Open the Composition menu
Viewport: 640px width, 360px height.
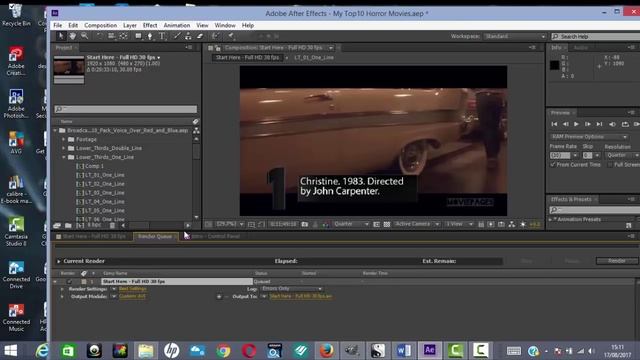click(x=100, y=25)
